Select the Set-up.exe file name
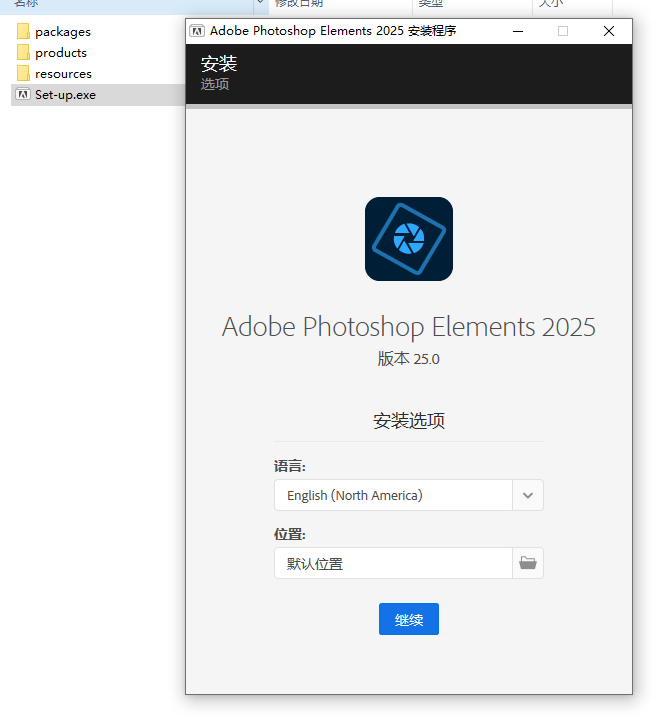The height and width of the screenshot is (720, 653). (66, 95)
